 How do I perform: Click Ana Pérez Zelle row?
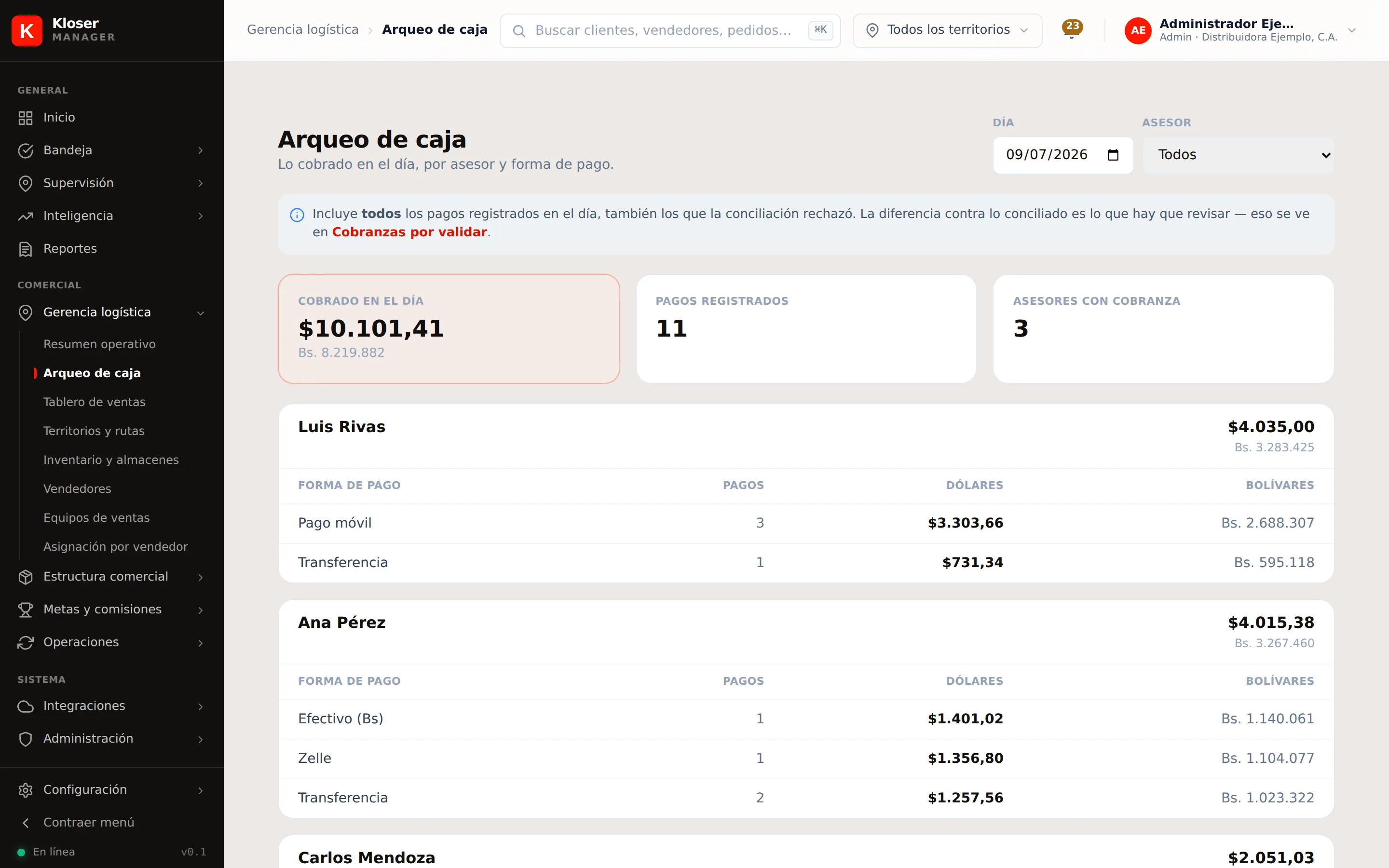coord(806,759)
